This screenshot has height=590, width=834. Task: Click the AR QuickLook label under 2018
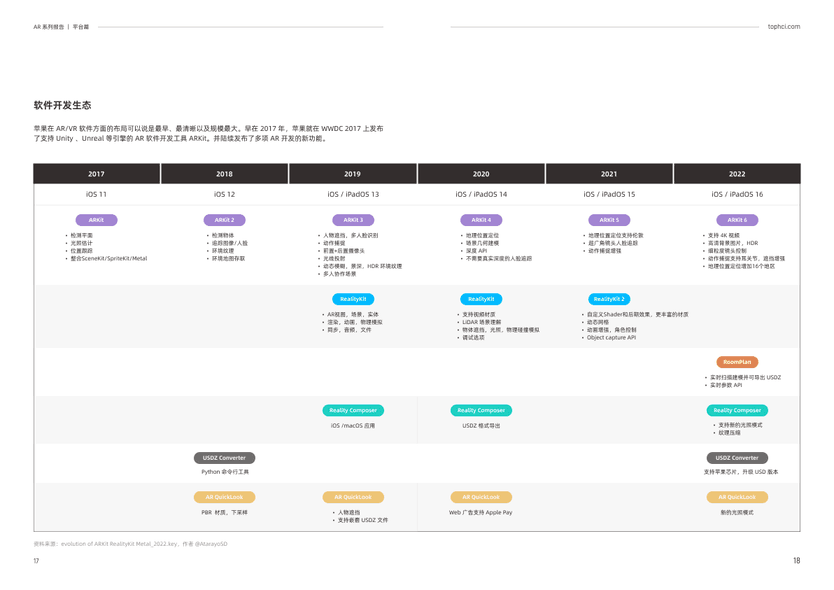(x=224, y=497)
